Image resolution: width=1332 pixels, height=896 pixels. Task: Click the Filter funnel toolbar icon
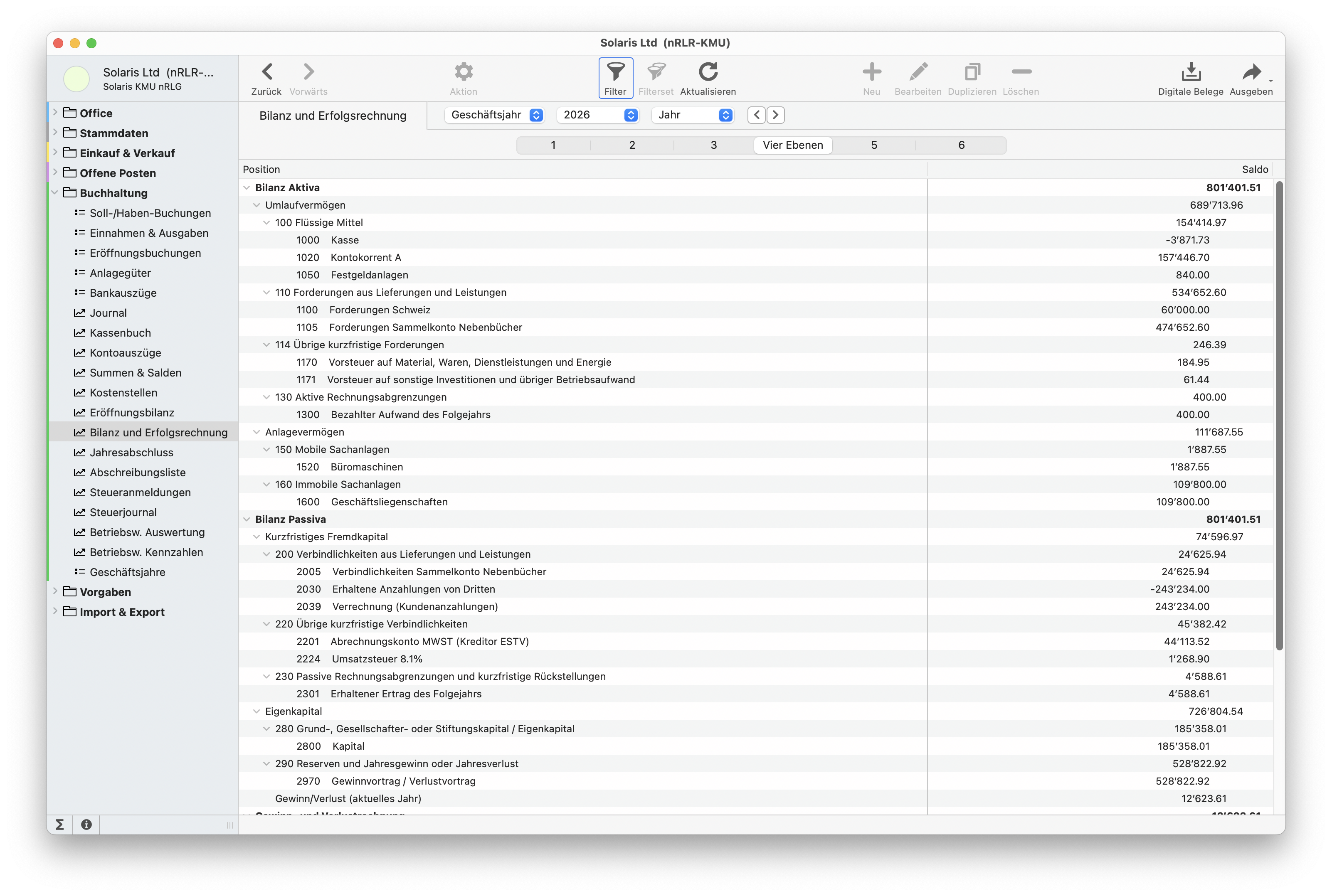(x=615, y=73)
